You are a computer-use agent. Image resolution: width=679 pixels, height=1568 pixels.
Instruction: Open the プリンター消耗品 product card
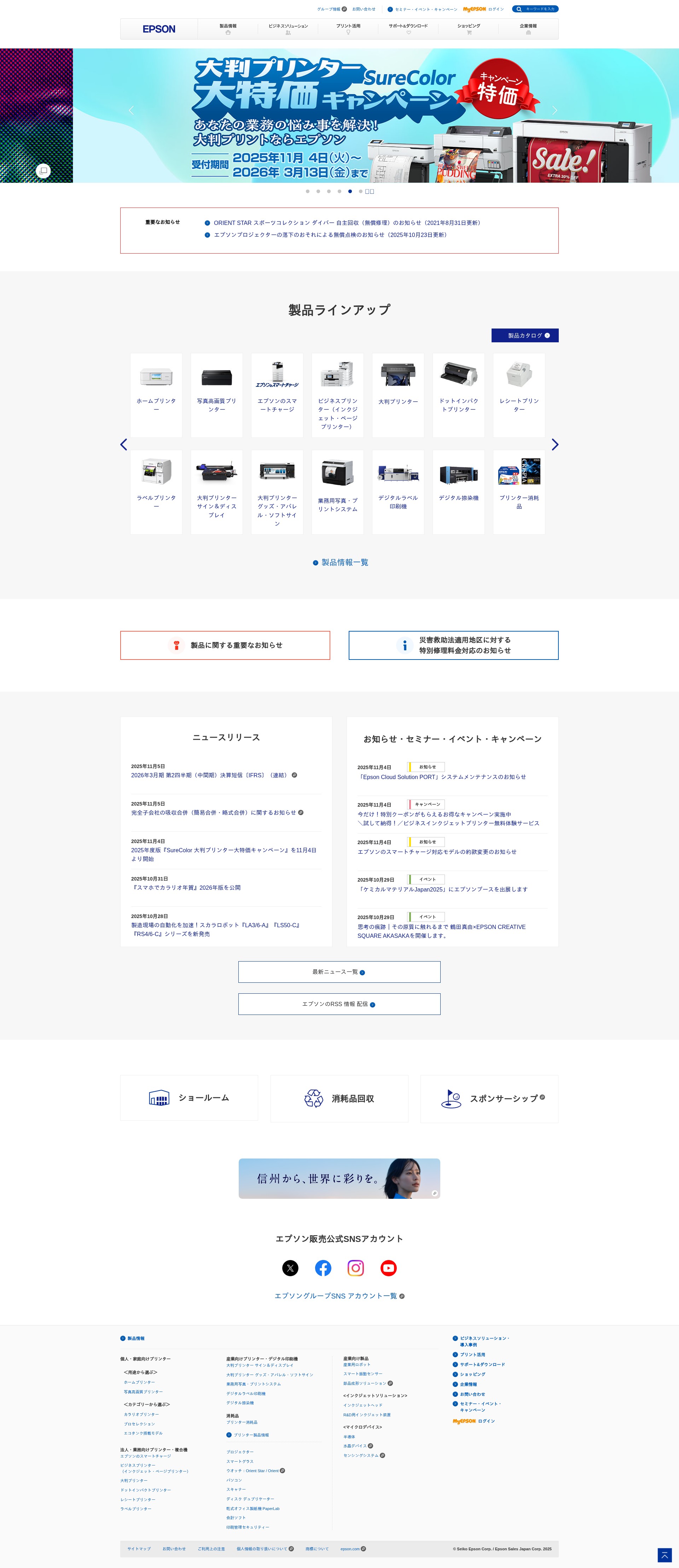coord(519,492)
